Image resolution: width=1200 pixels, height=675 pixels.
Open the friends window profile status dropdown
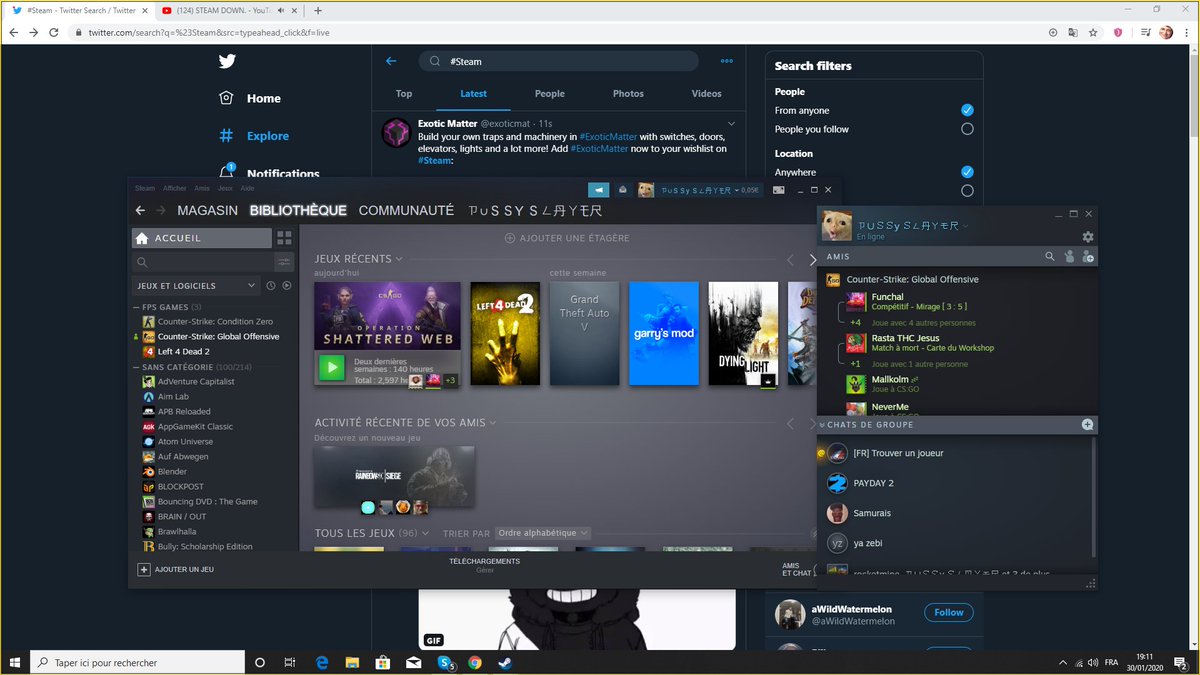coord(966,226)
